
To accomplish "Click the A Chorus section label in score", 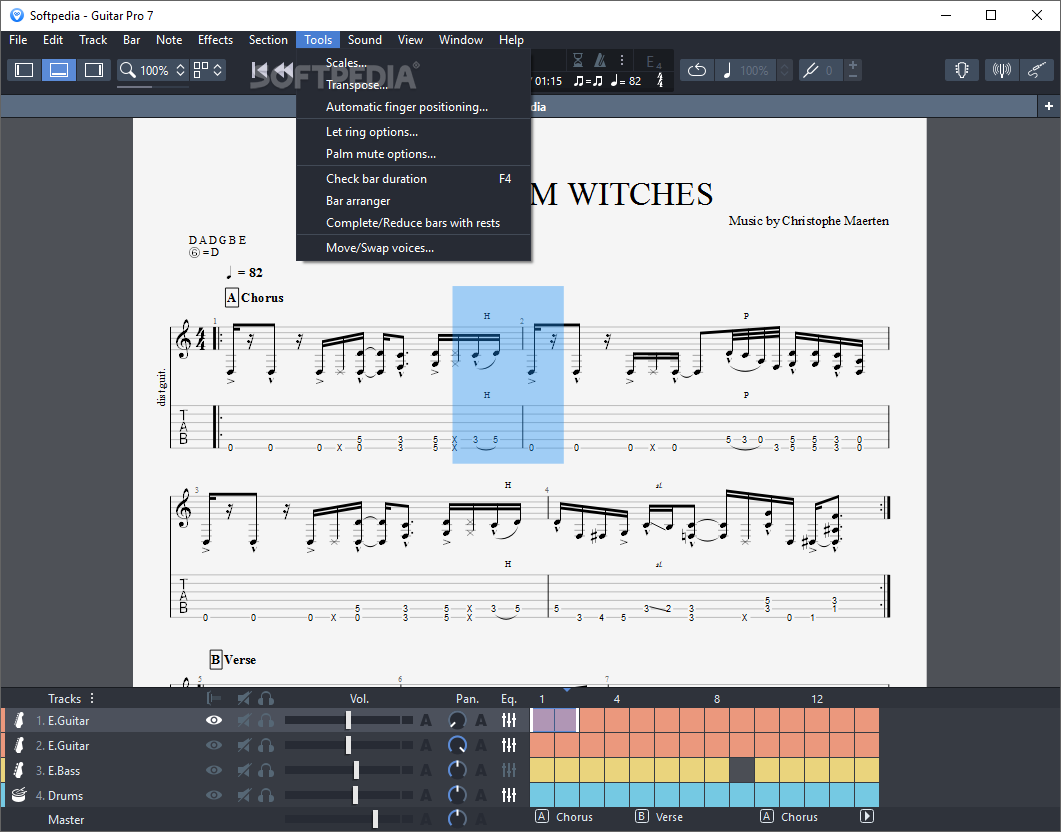I will click(254, 298).
